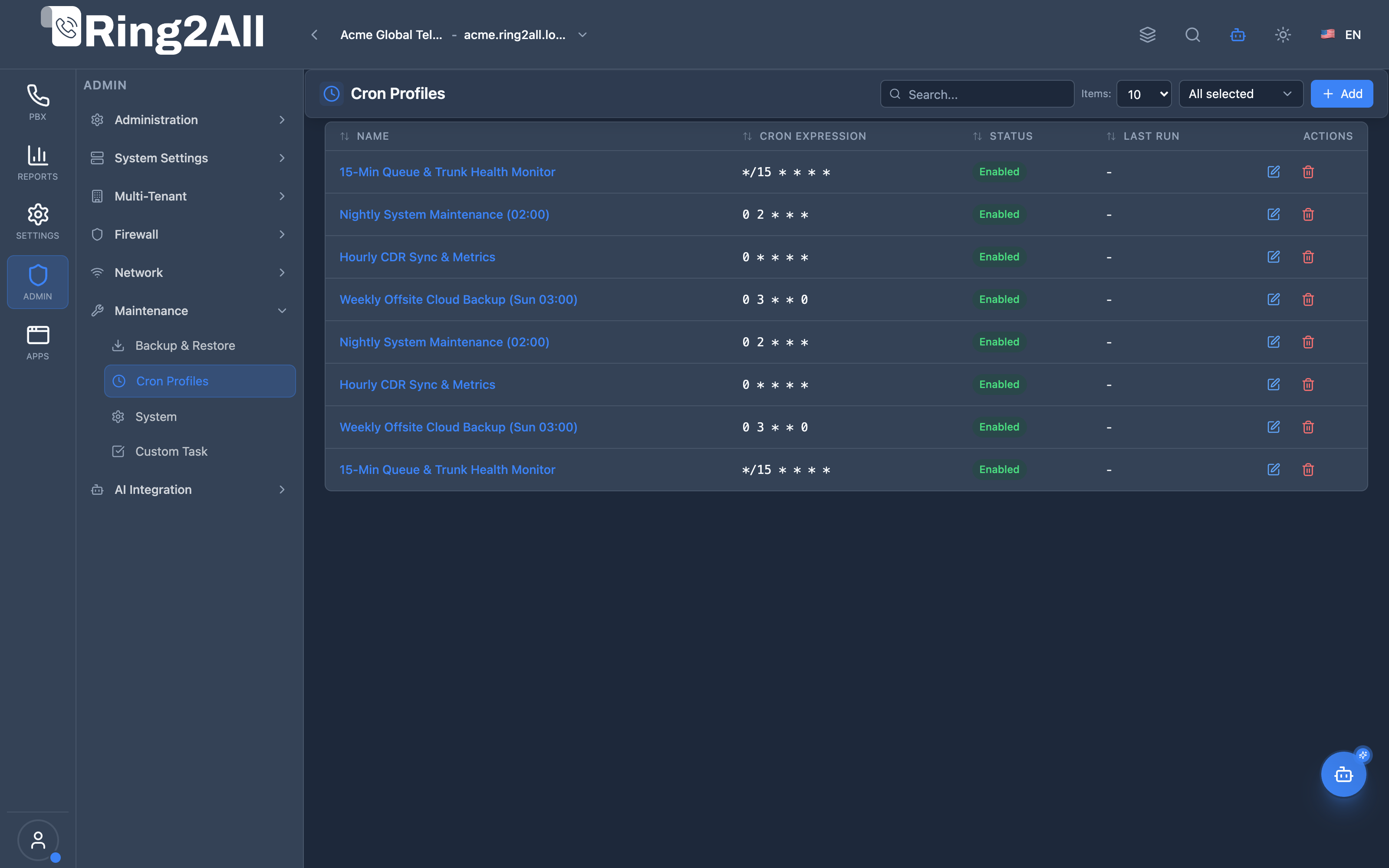The height and width of the screenshot is (868, 1389).
Task: Expand the Firewall menu
Action: tap(189, 234)
